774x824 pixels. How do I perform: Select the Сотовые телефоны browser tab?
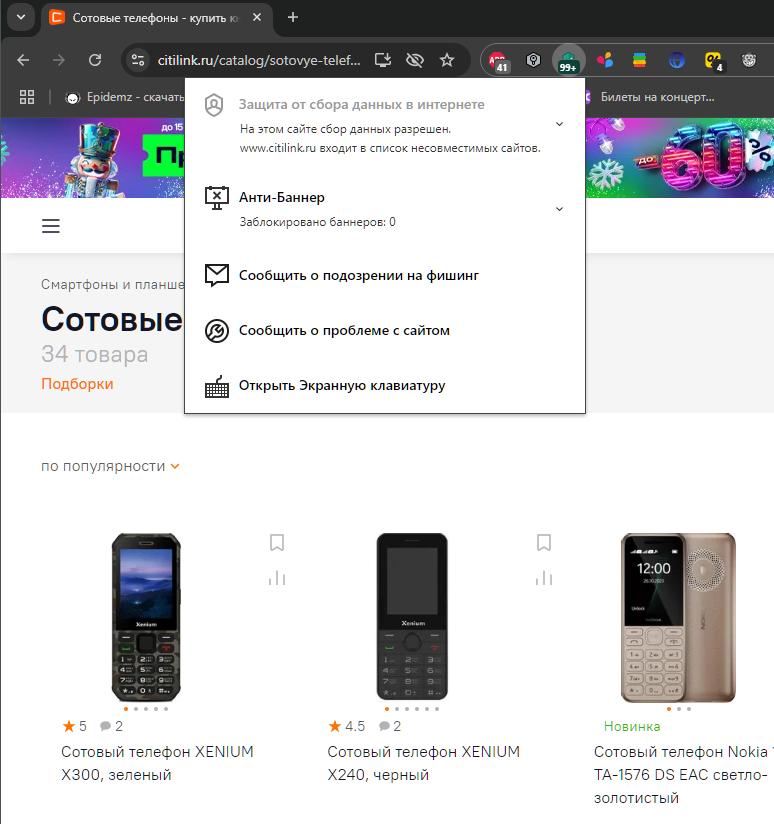156,18
